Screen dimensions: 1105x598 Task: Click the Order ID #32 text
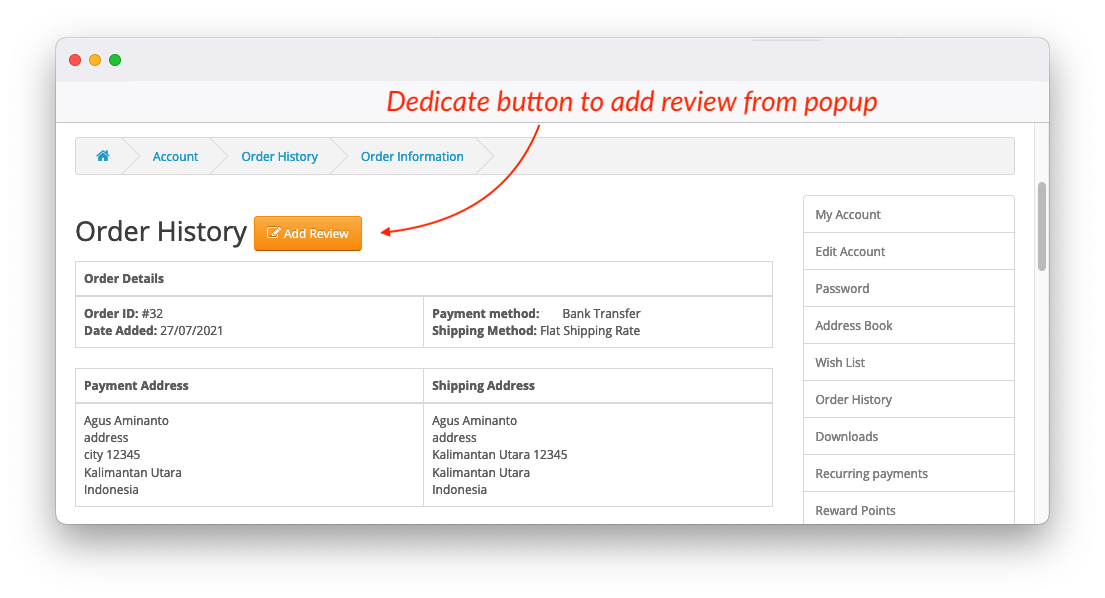tap(123, 313)
